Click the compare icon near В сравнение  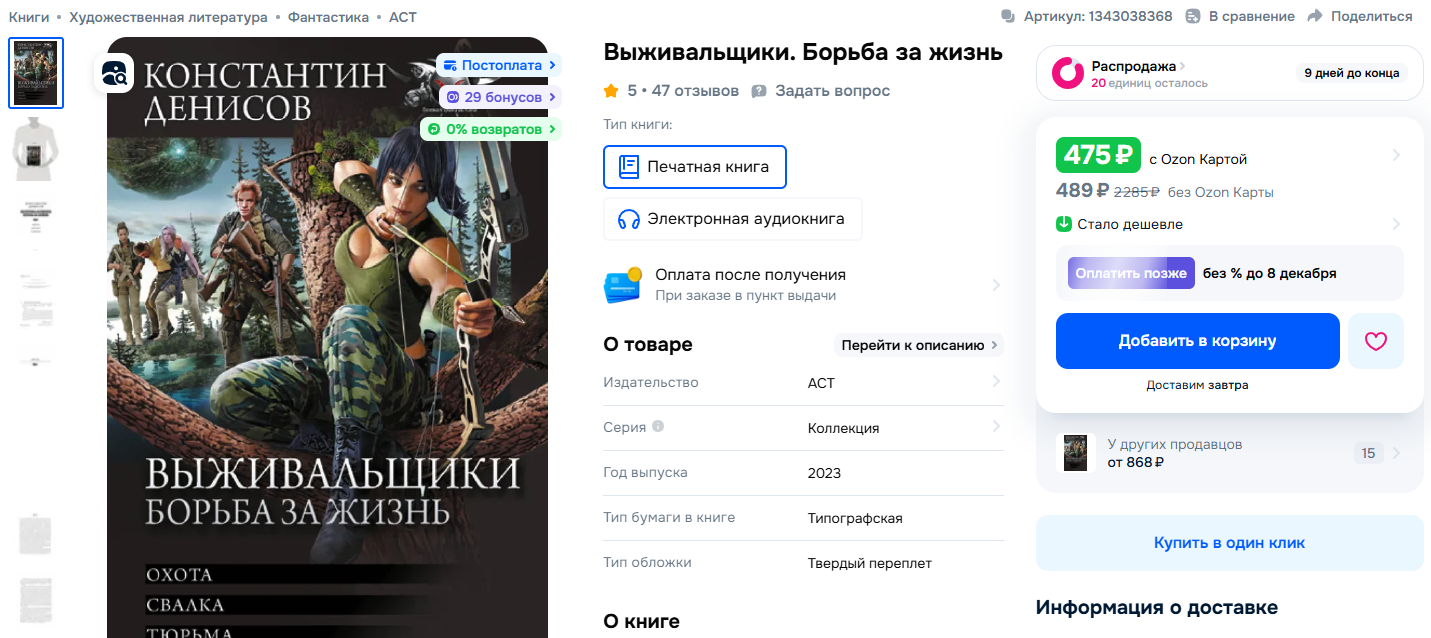coord(1193,16)
